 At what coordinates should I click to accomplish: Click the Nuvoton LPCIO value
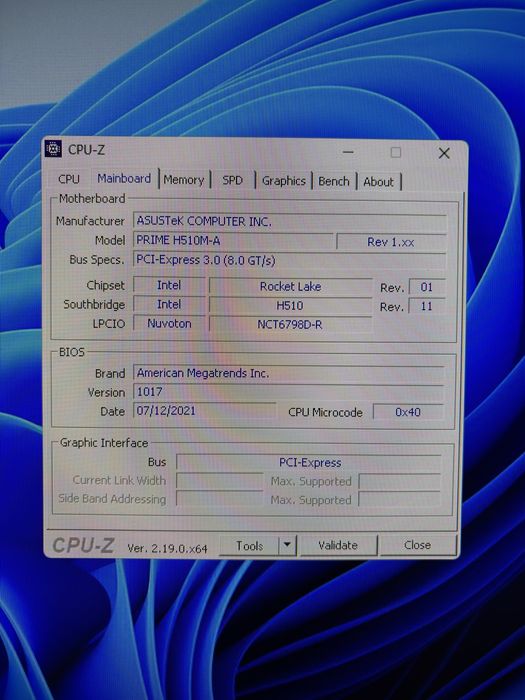(169, 324)
